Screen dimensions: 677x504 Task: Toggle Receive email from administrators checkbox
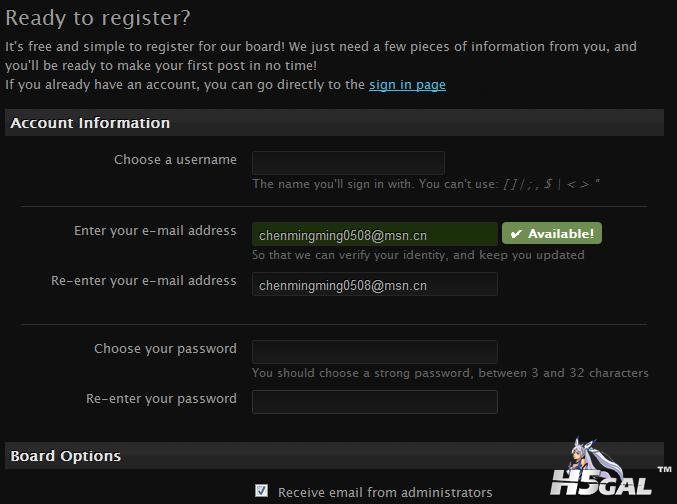[x=261, y=491]
